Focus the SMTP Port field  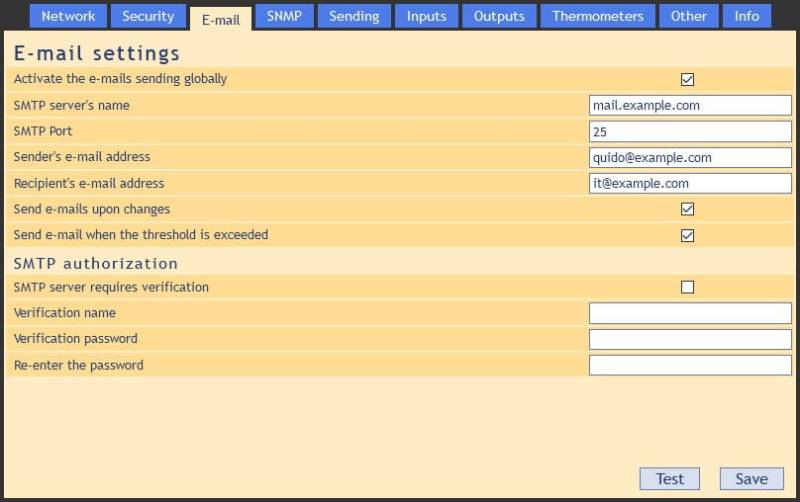(x=690, y=132)
